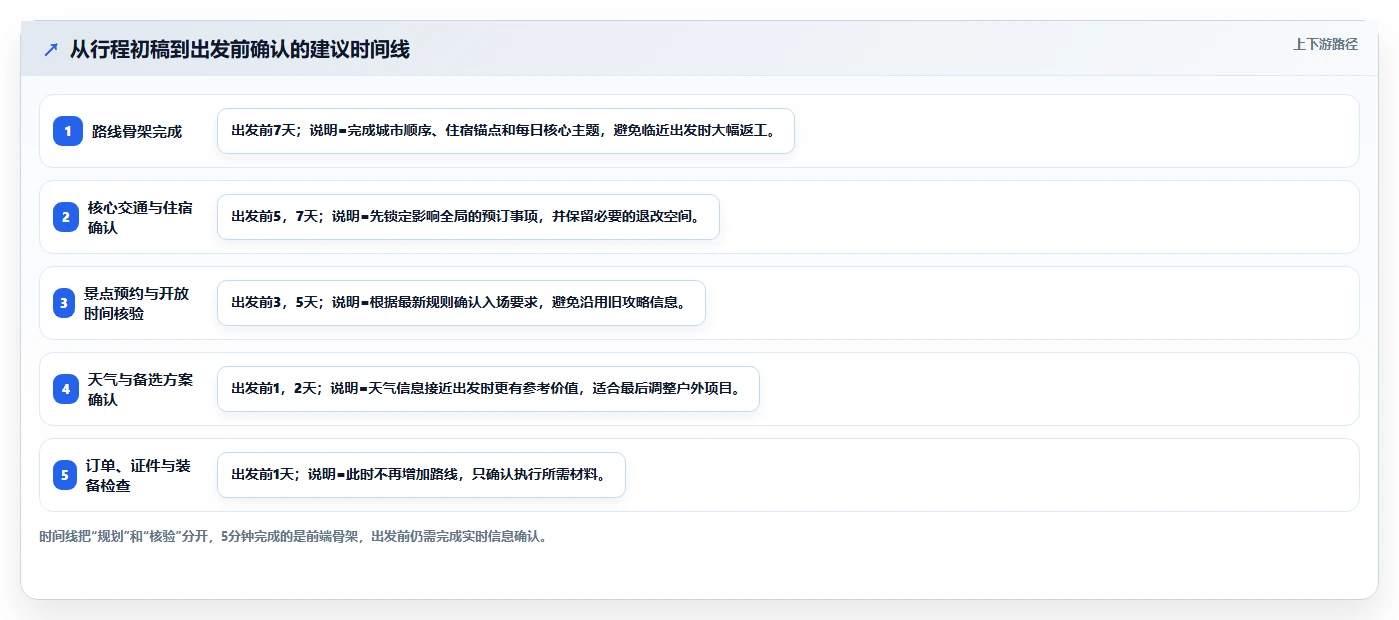Select step number 5 badge
The image size is (1399, 620).
65,475
